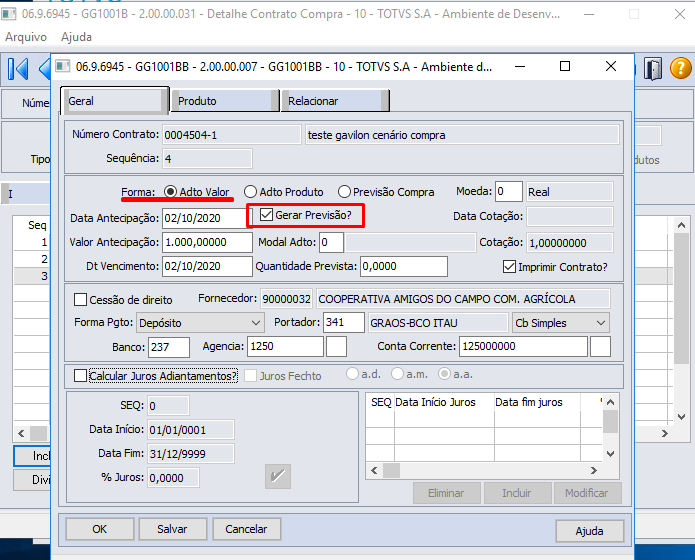
Task: Click the Modificar button under the juros grid
Action: [587, 493]
